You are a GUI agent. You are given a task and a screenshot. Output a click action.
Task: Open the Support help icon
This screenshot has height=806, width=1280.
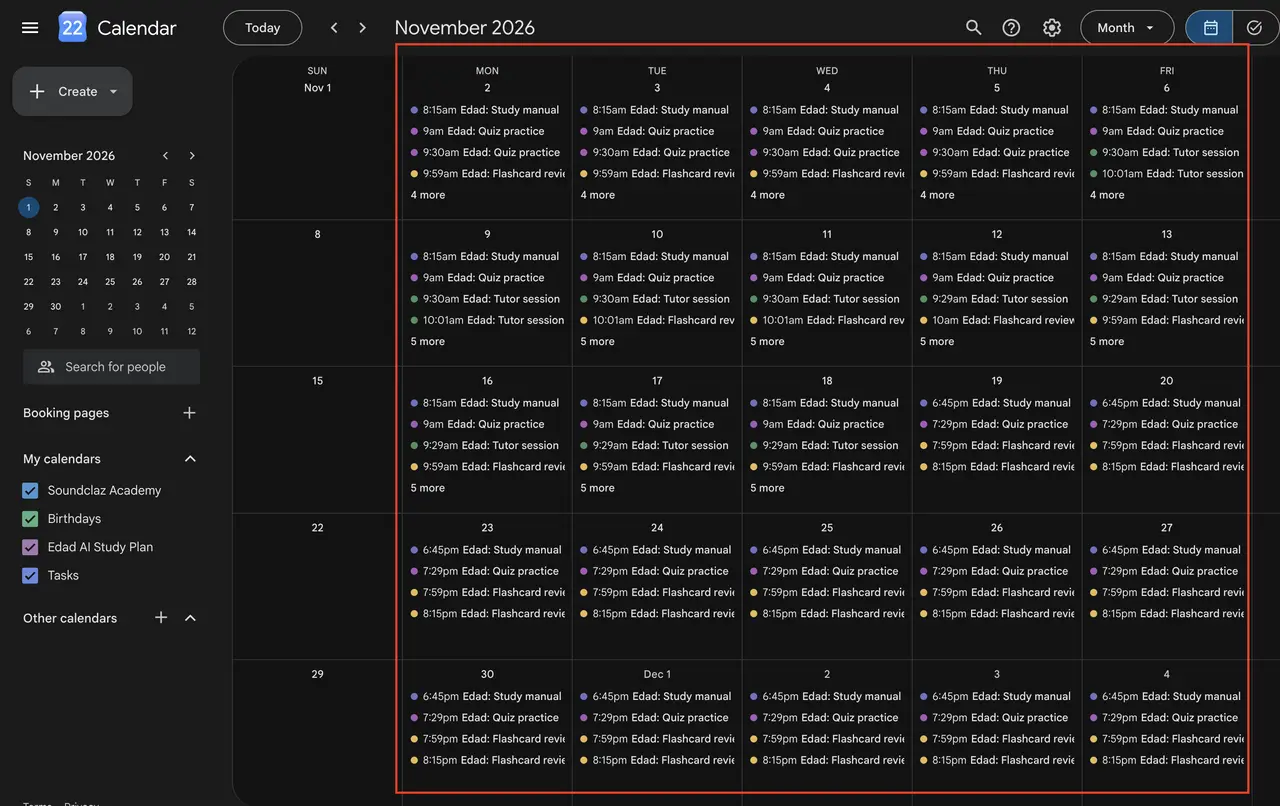click(1011, 28)
